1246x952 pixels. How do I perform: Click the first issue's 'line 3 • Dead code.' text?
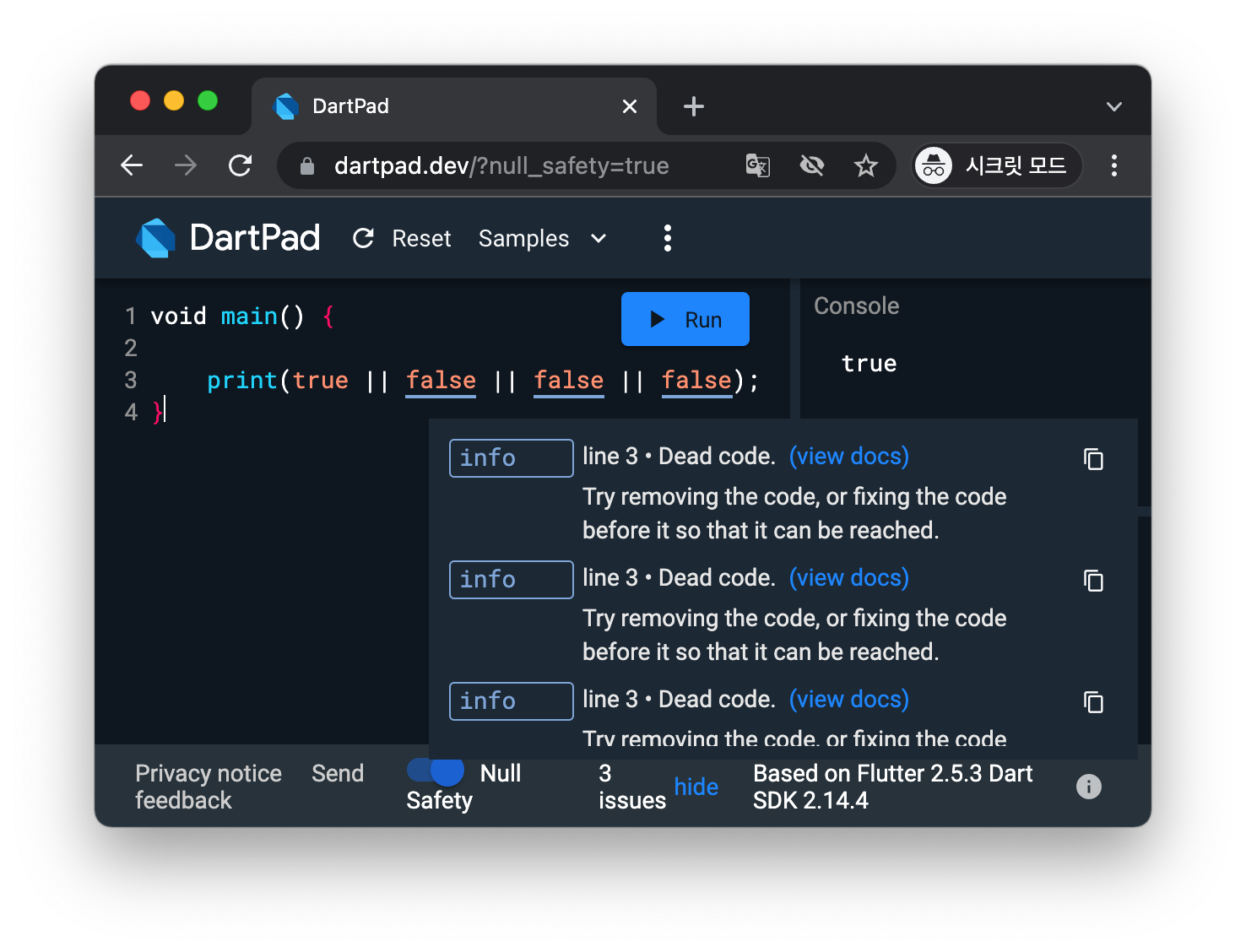[x=679, y=456]
